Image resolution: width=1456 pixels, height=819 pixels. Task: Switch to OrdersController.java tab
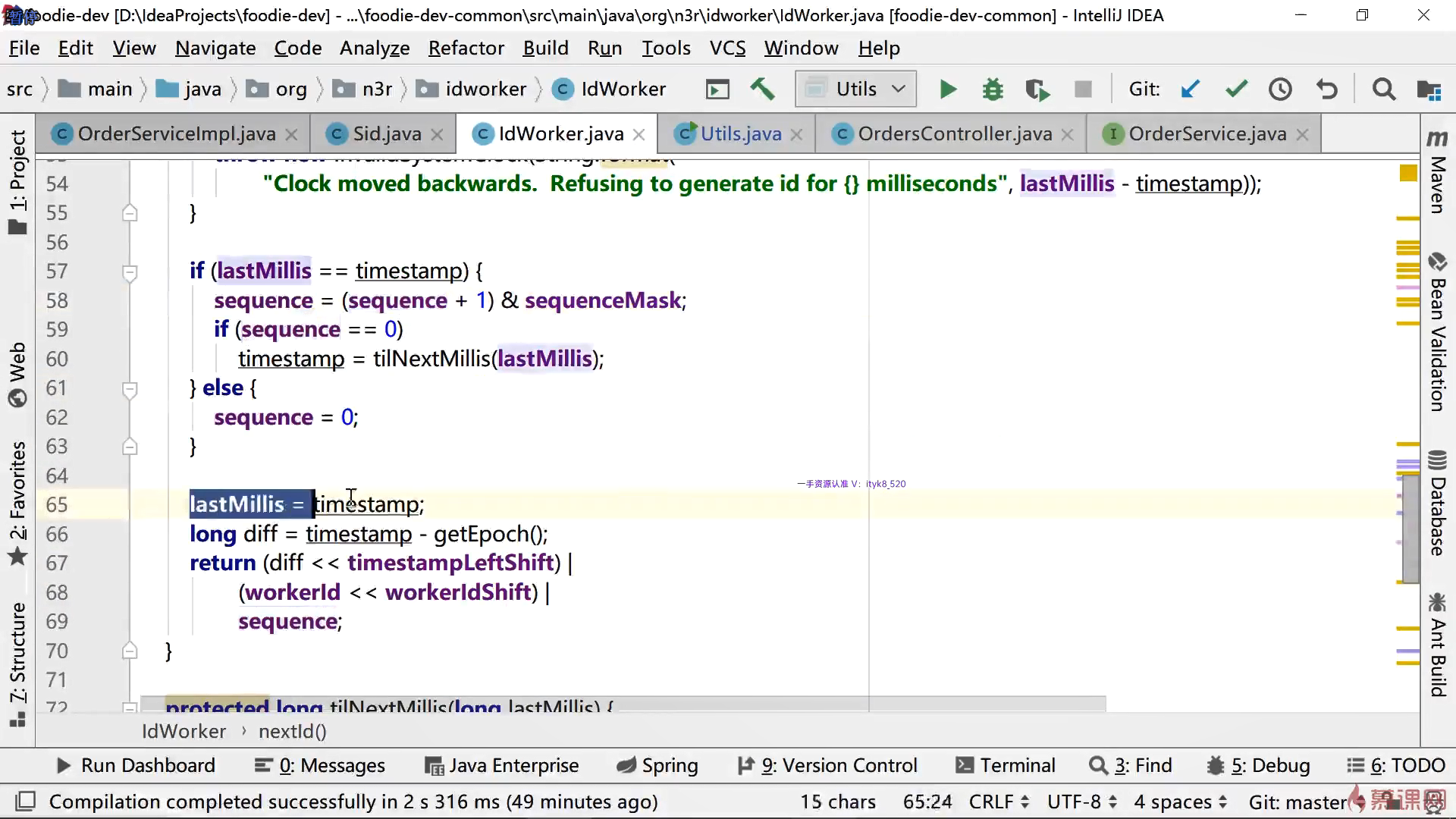(953, 134)
